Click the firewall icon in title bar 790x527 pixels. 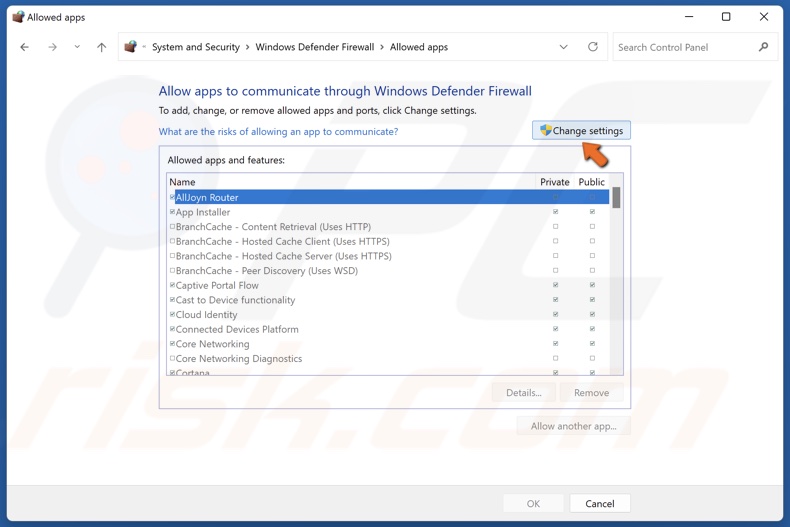point(18,17)
